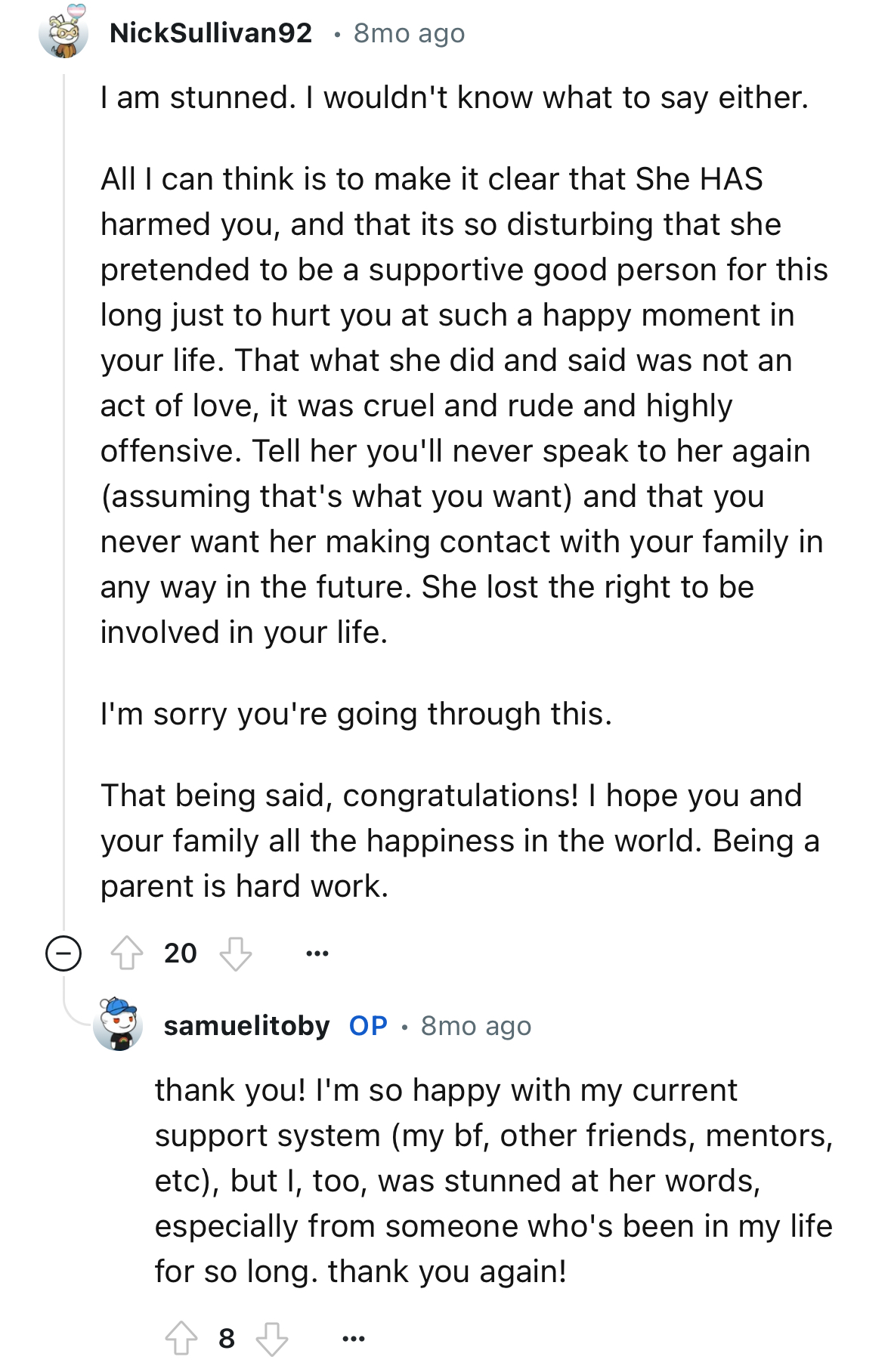The image size is (891, 1372).
Task: Click the reply text 'thank you! I'm so happy'
Action: tap(493, 1181)
